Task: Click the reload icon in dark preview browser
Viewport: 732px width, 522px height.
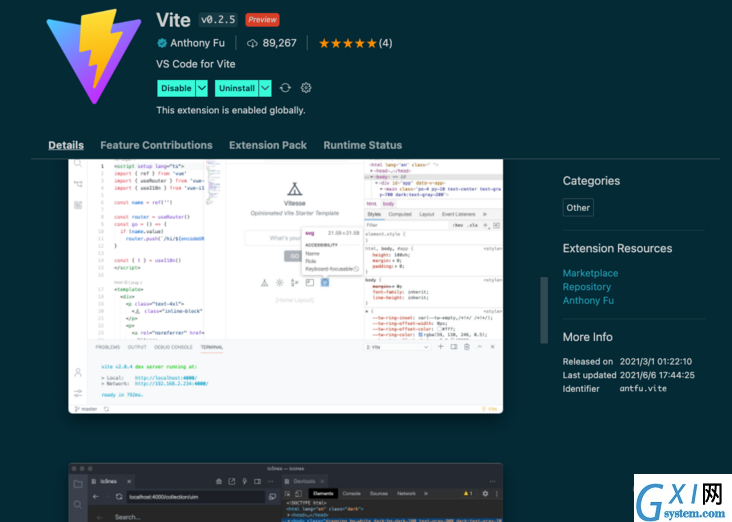Action: click(x=119, y=497)
